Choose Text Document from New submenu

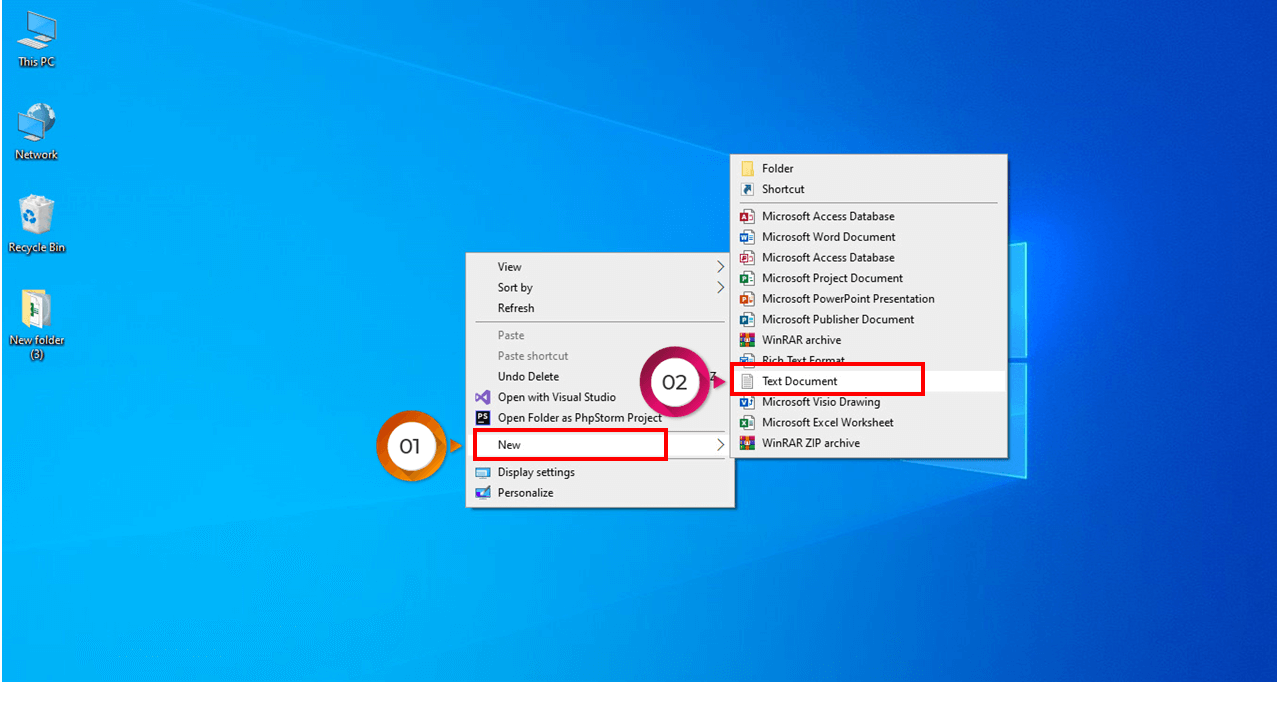pyautogui.click(x=799, y=381)
